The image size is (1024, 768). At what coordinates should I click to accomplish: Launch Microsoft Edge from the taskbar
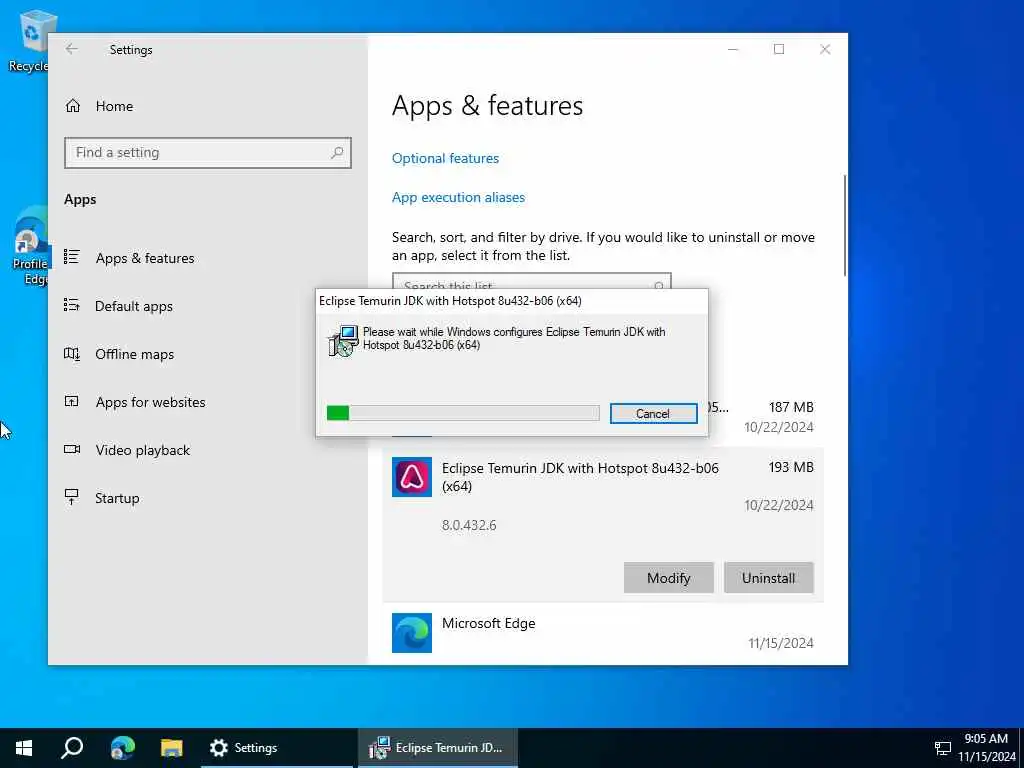(122, 748)
